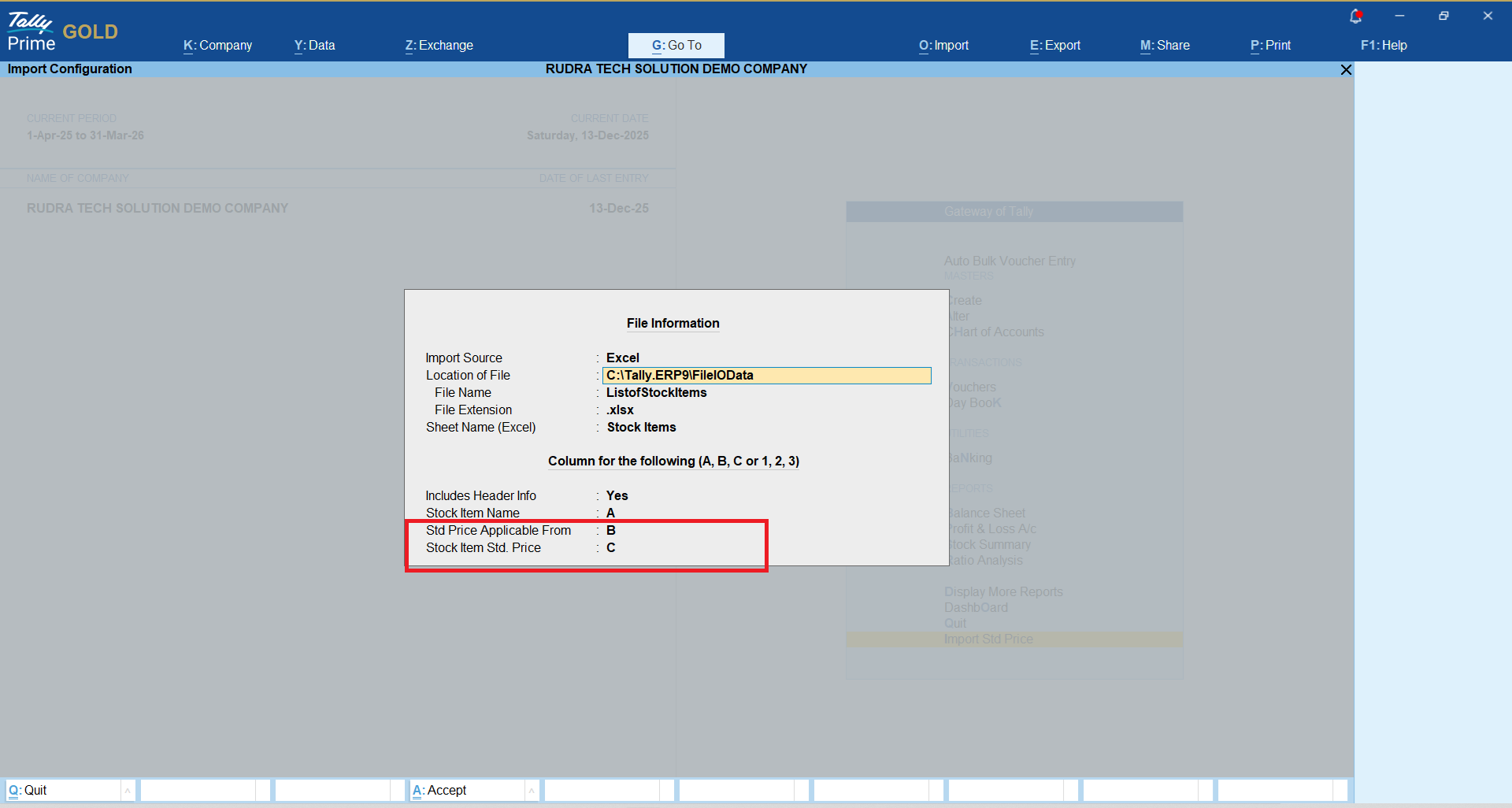The image size is (1512, 808).
Task: Select the Includes Header Info Yes value
Action: coord(617,496)
